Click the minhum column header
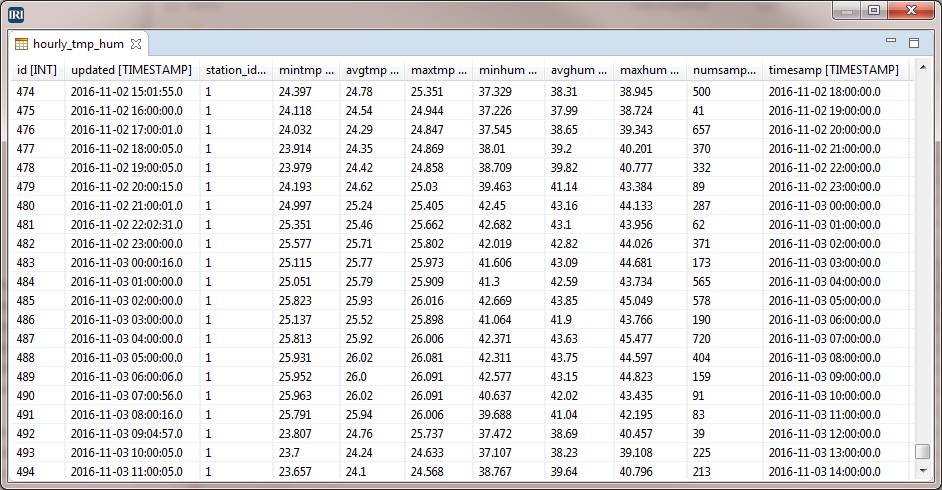 (x=508, y=70)
